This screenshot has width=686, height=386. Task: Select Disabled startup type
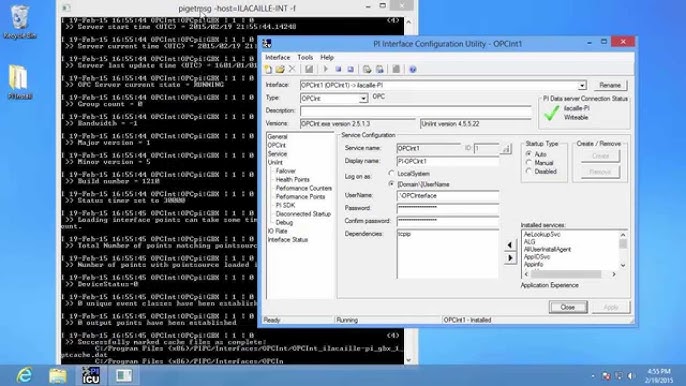(x=529, y=172)
